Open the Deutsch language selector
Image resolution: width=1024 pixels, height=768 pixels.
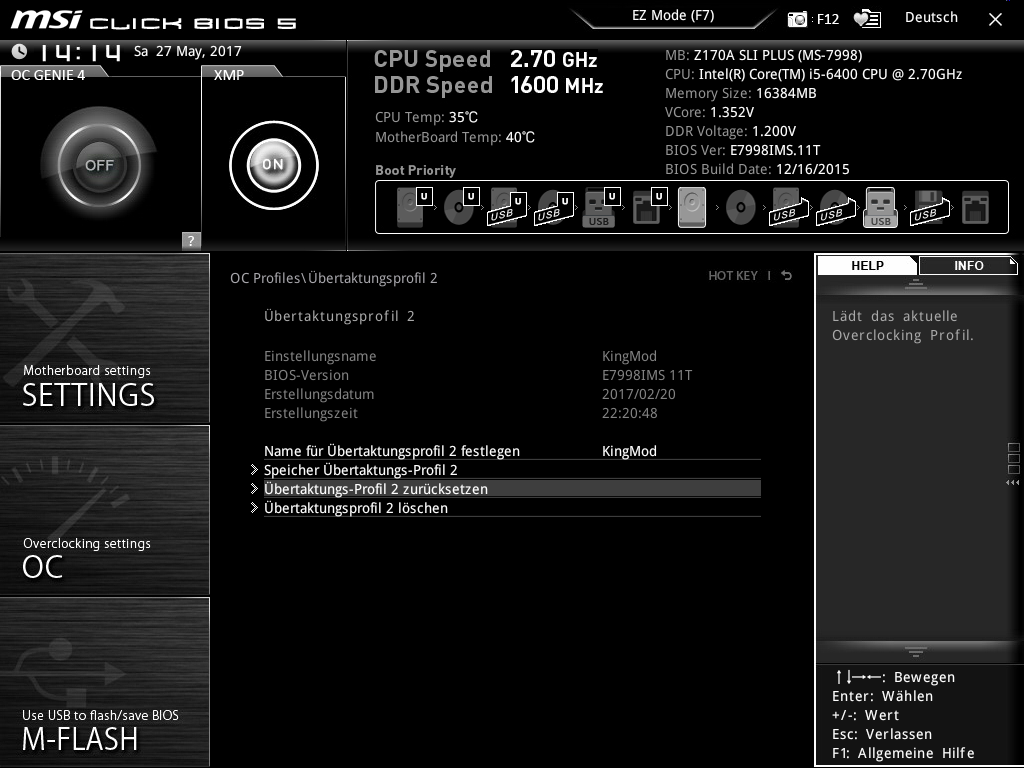[931, 18]
